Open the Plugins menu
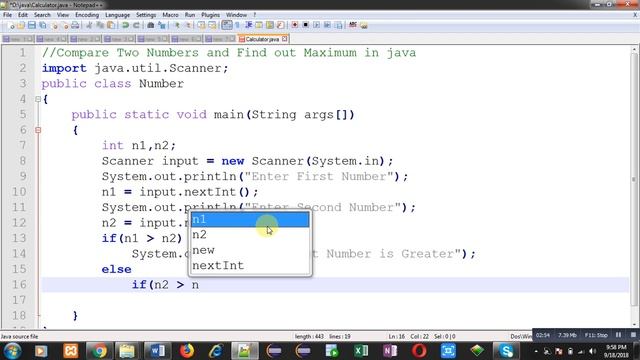This screenshot has width=640, height=360. (x=210, y=15)
